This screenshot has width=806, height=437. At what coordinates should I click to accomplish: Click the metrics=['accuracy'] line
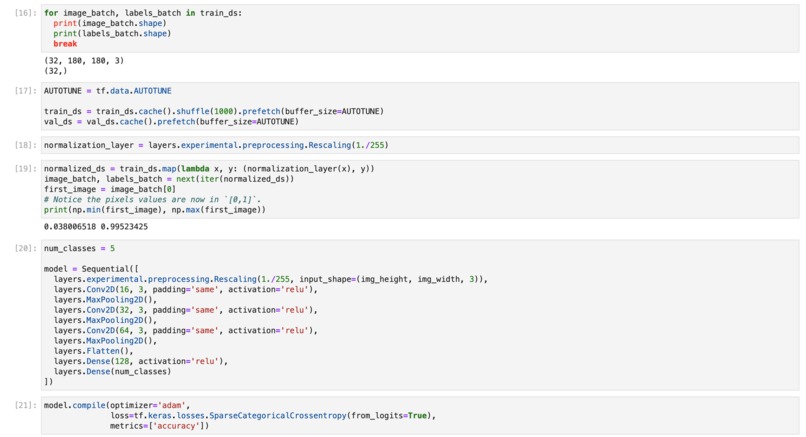click(x=159, y=426)
